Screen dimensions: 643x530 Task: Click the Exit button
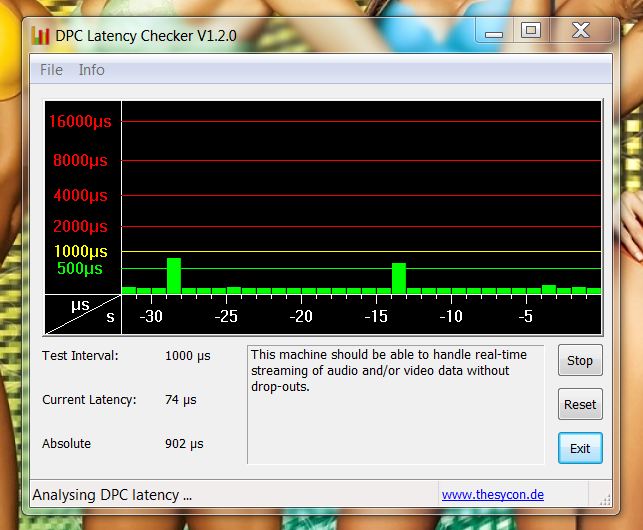pyautogui.click(x=580, y=448)
